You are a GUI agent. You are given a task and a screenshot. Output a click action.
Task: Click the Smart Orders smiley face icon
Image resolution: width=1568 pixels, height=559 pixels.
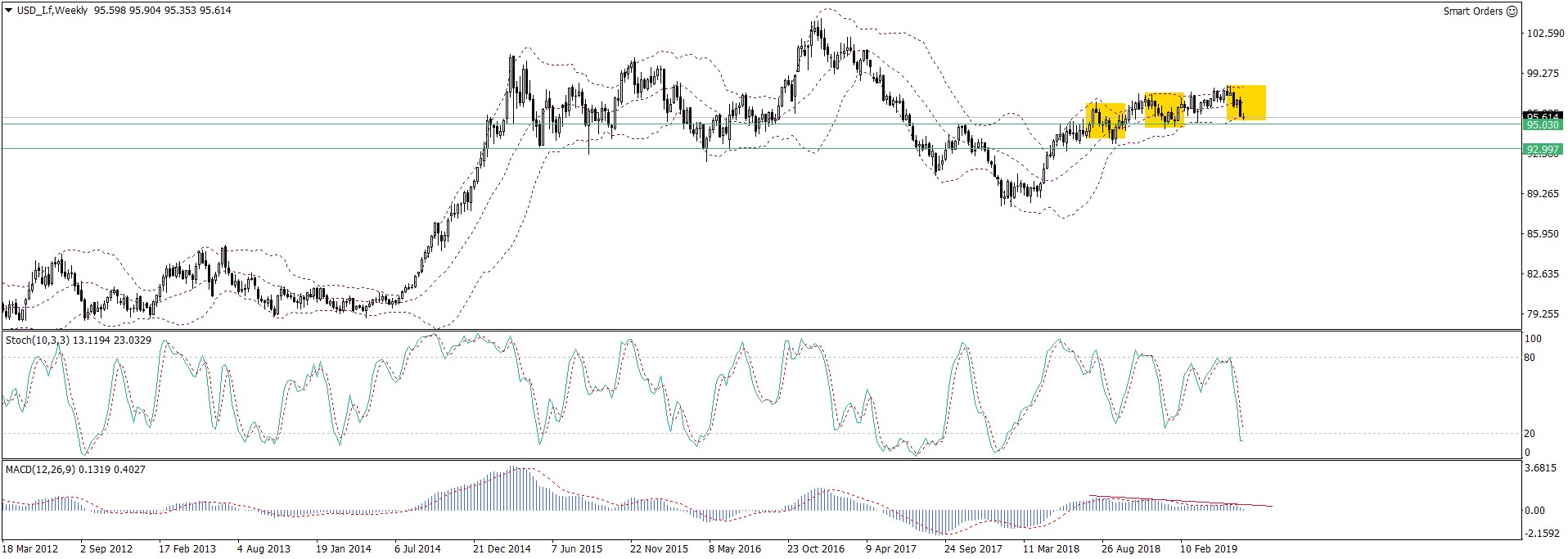[1512, 11]
